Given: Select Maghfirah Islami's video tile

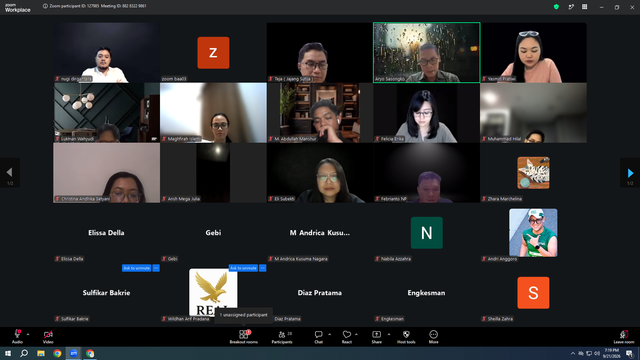Looking at the screenshot, I should point(213,113).
